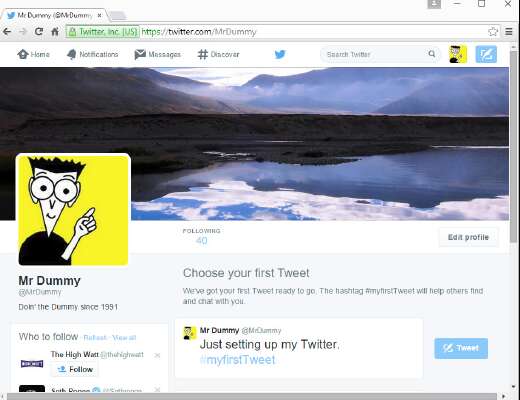Open a new browser tab
520x400 pixels.
pyautogui.click(x=117, y=15)
